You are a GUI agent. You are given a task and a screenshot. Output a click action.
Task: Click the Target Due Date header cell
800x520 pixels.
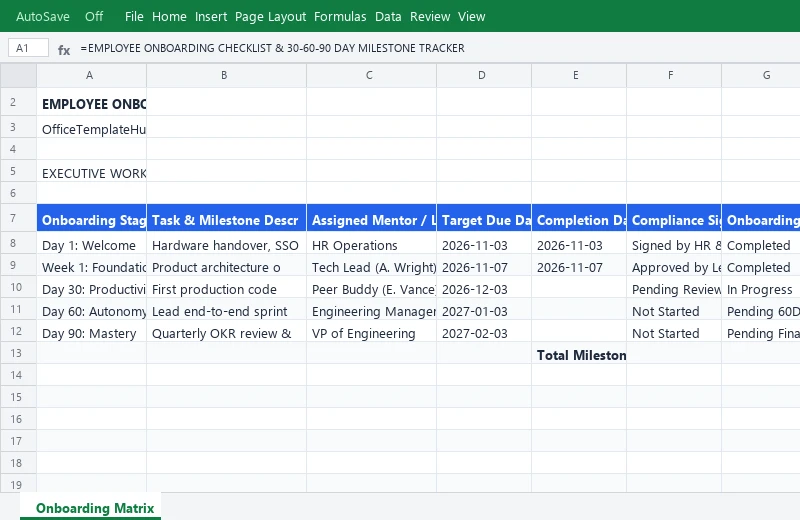484,219
